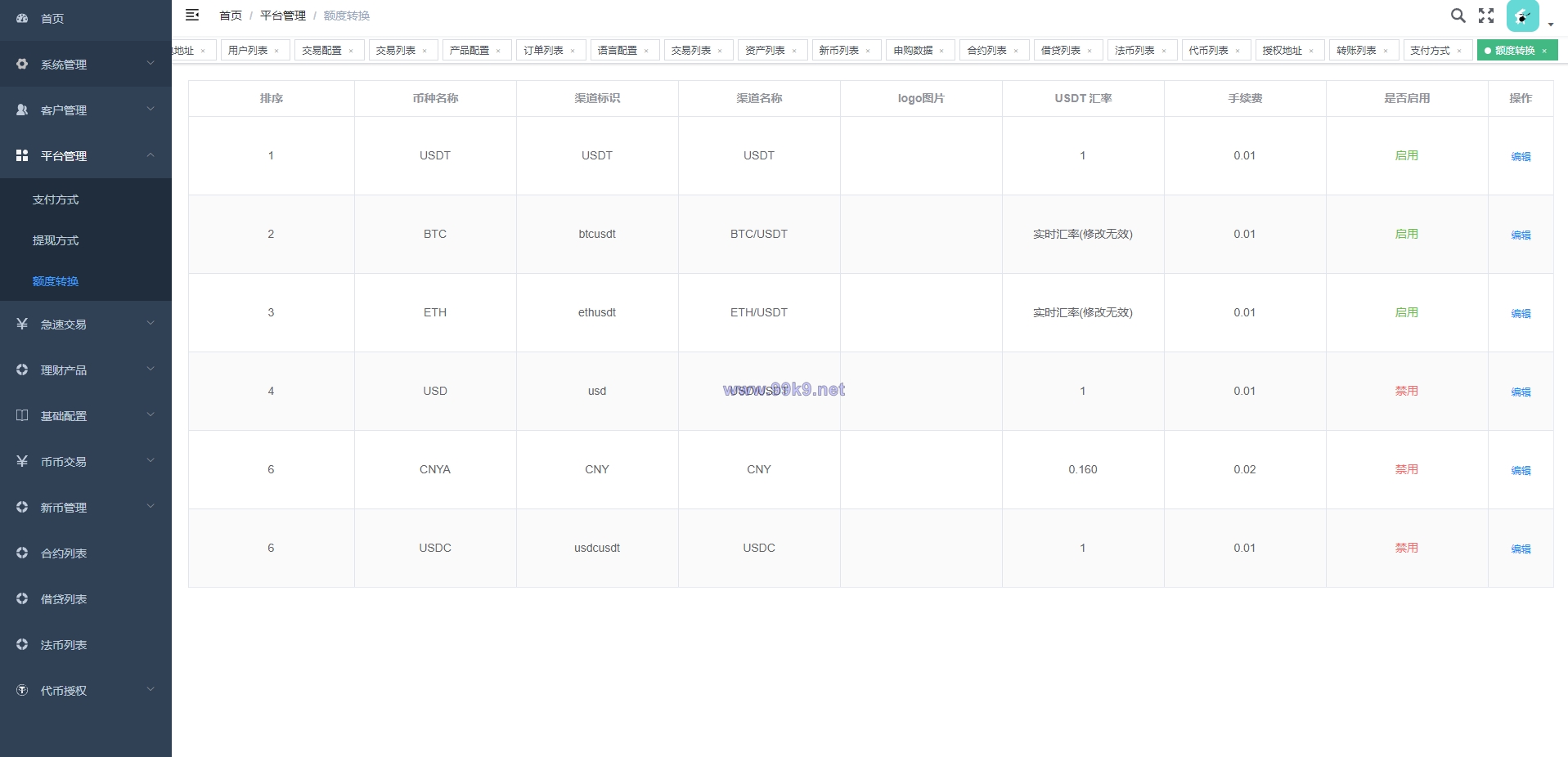The width and height of the screenshot is (1568, 757).
Task: Click the USDT 汇率 column header
Action: [1083, 98]
